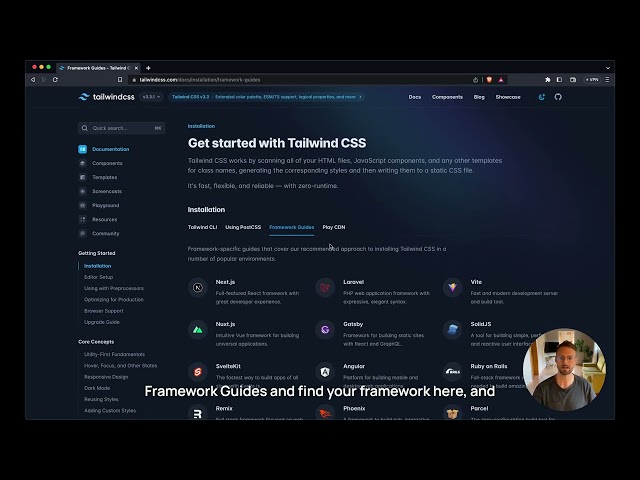Viewport: 640px width, 480px height.
Task: Expand the tab list chevron
Action: pyautogui.click(x=608, y=68)
